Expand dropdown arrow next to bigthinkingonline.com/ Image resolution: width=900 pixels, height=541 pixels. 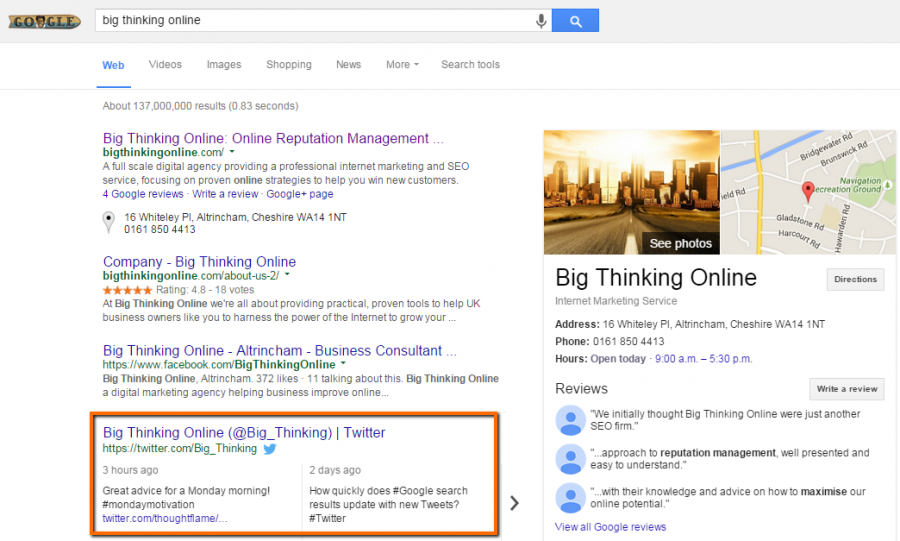[232, 152]
